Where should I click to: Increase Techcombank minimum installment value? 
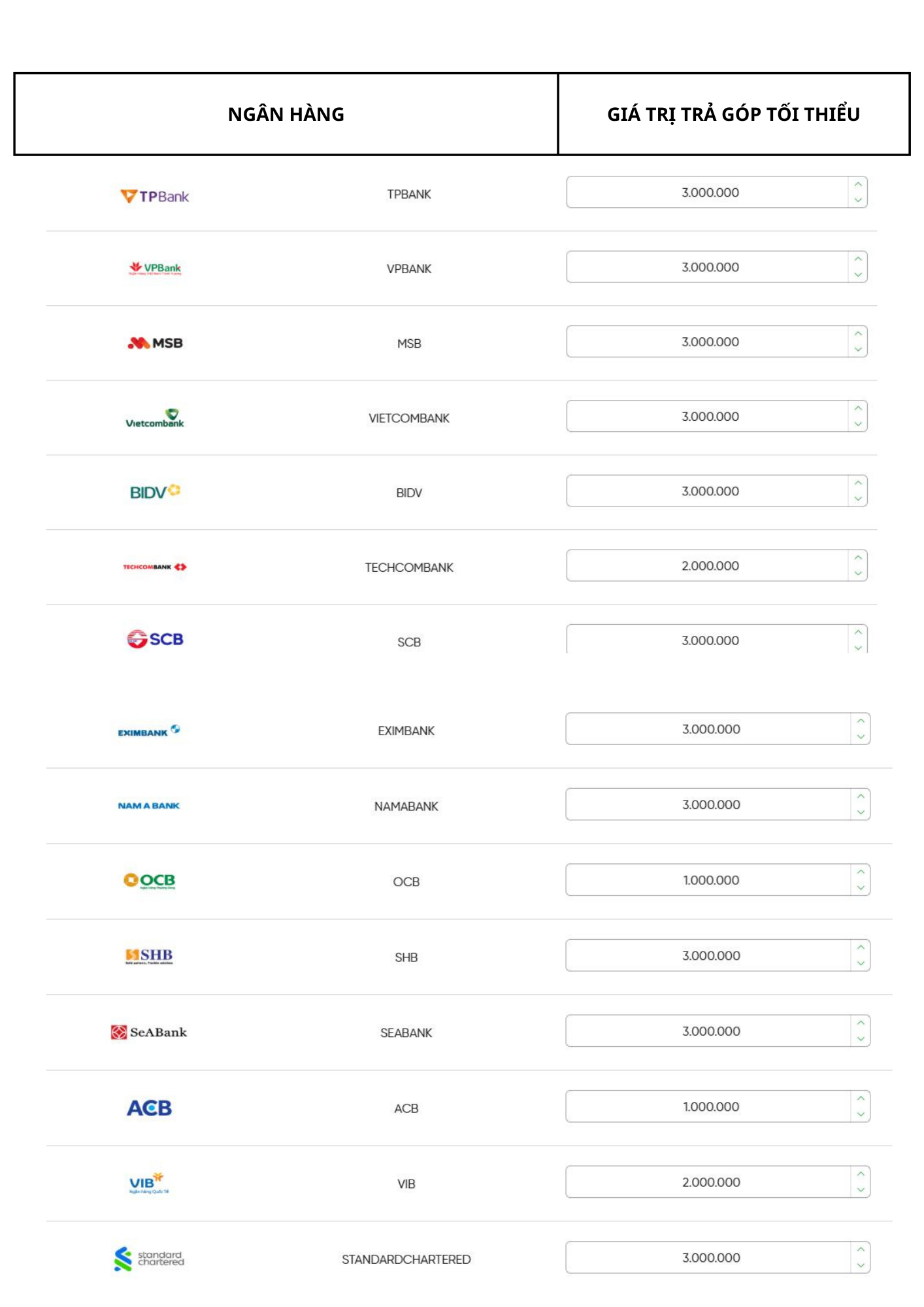tap(858, 558)
